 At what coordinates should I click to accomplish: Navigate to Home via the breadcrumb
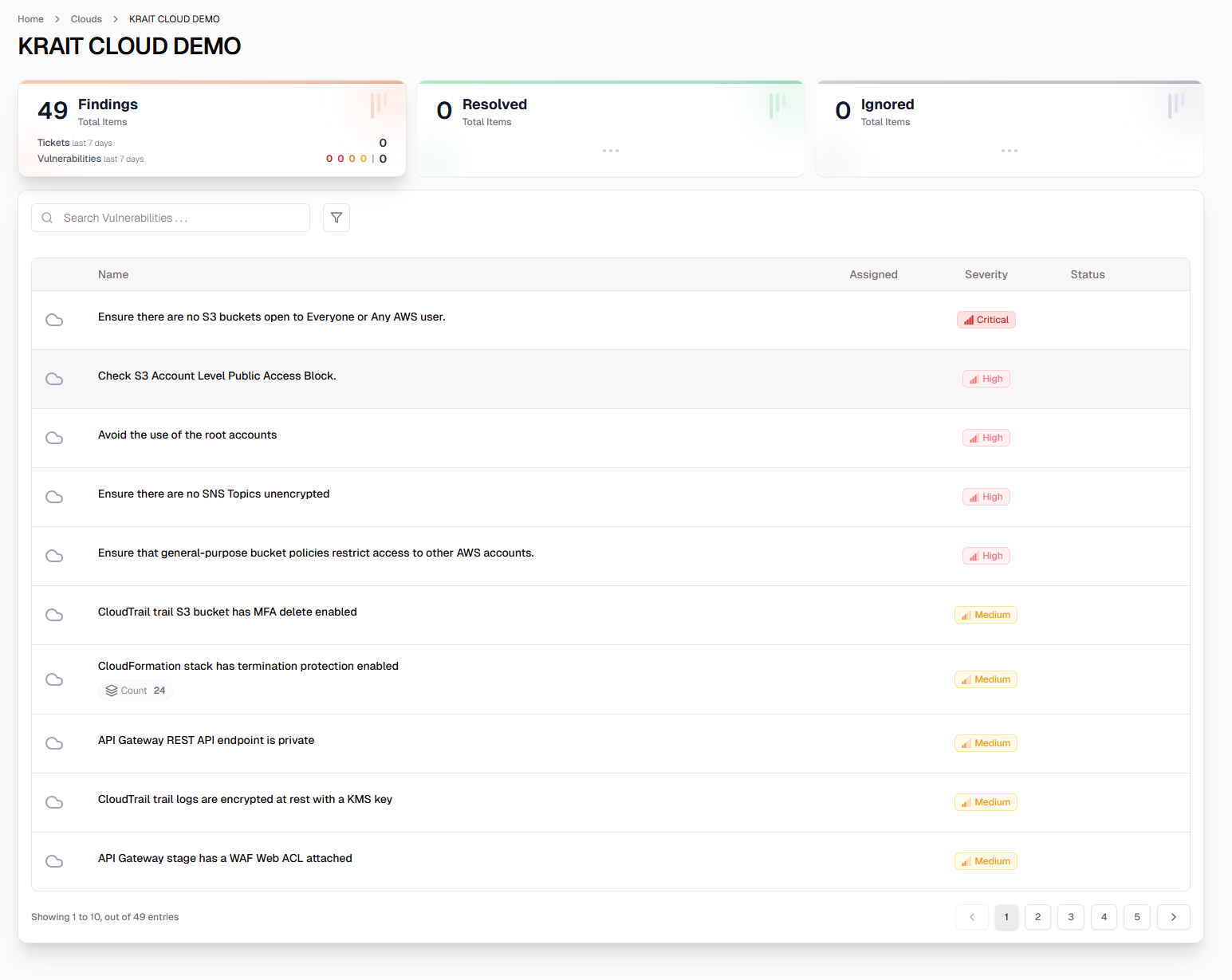coord(30,18)
